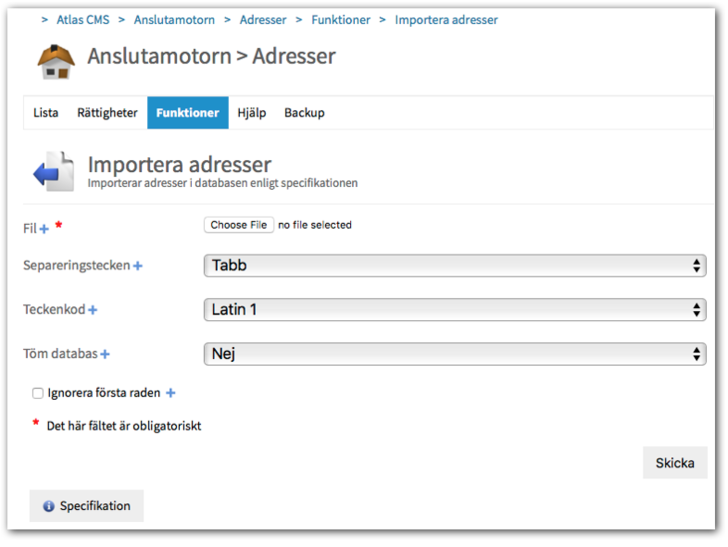
Task: Click the house icon beside Anslutamotorn heading
Action: pos(56,61)
